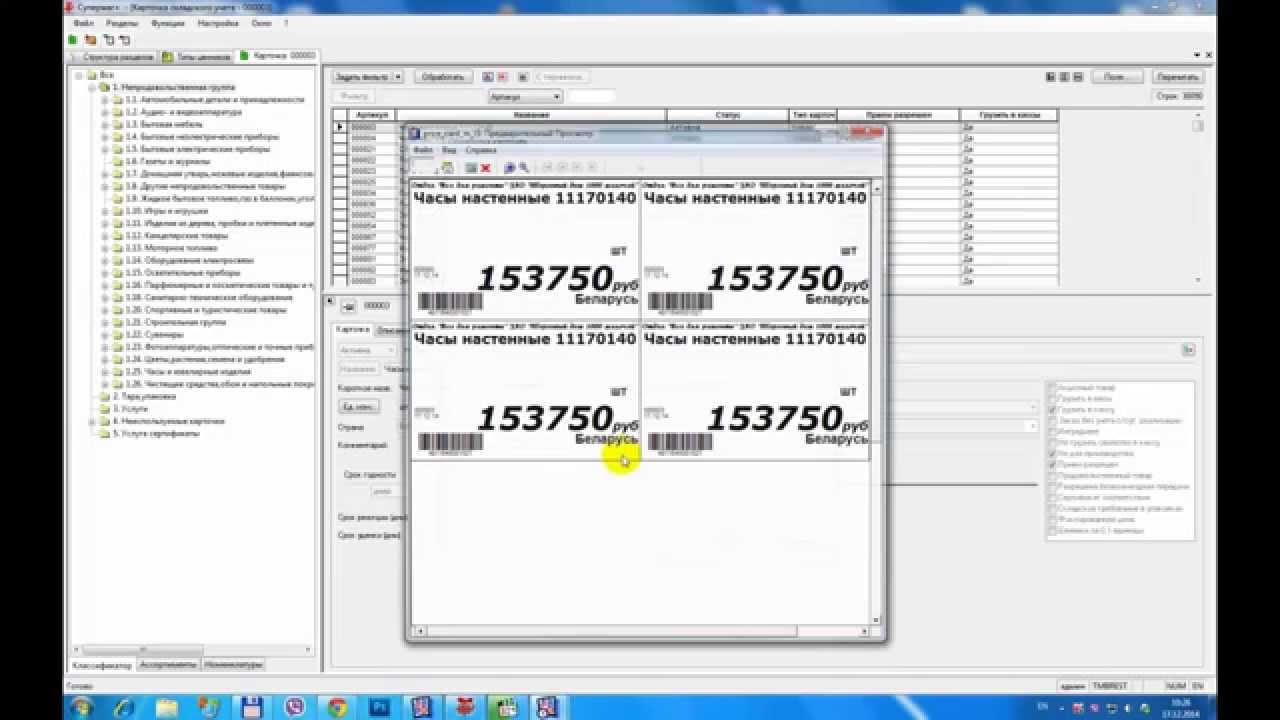This screenshot has height=720, width=1280.
Task: Open the Вид menu in the preview window
Action: [448, 150]
